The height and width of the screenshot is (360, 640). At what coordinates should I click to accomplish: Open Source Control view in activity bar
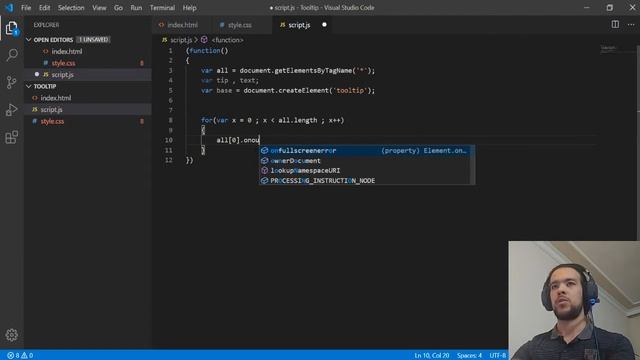coord(11,82)
